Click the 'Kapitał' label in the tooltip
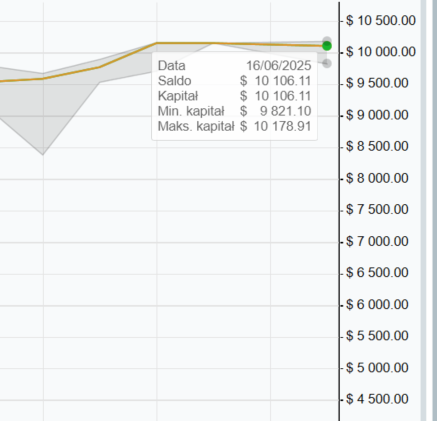This screenshot has height=421, width=437. (x=178, y=96)
